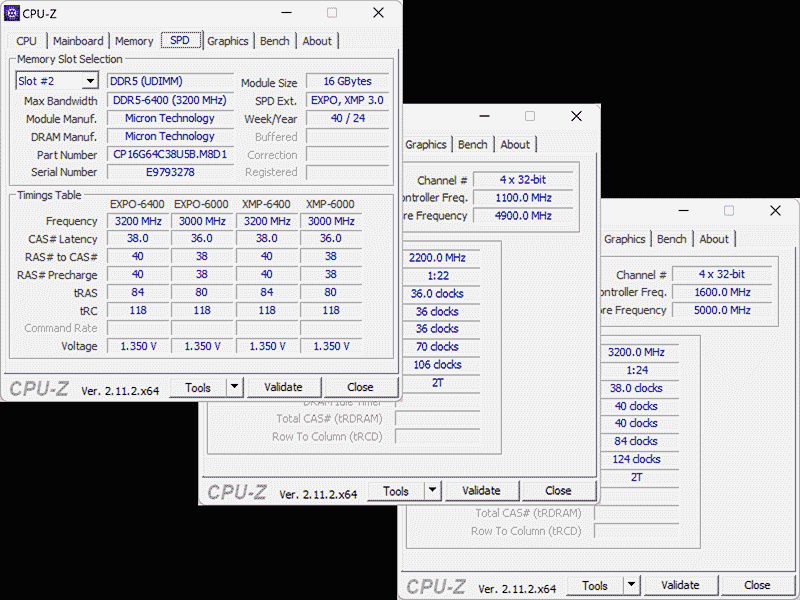Minimize the front CPU-Z SPD window
Viewport: 800px width, 600px height.
pyautogui.click(x=287, y=13)
